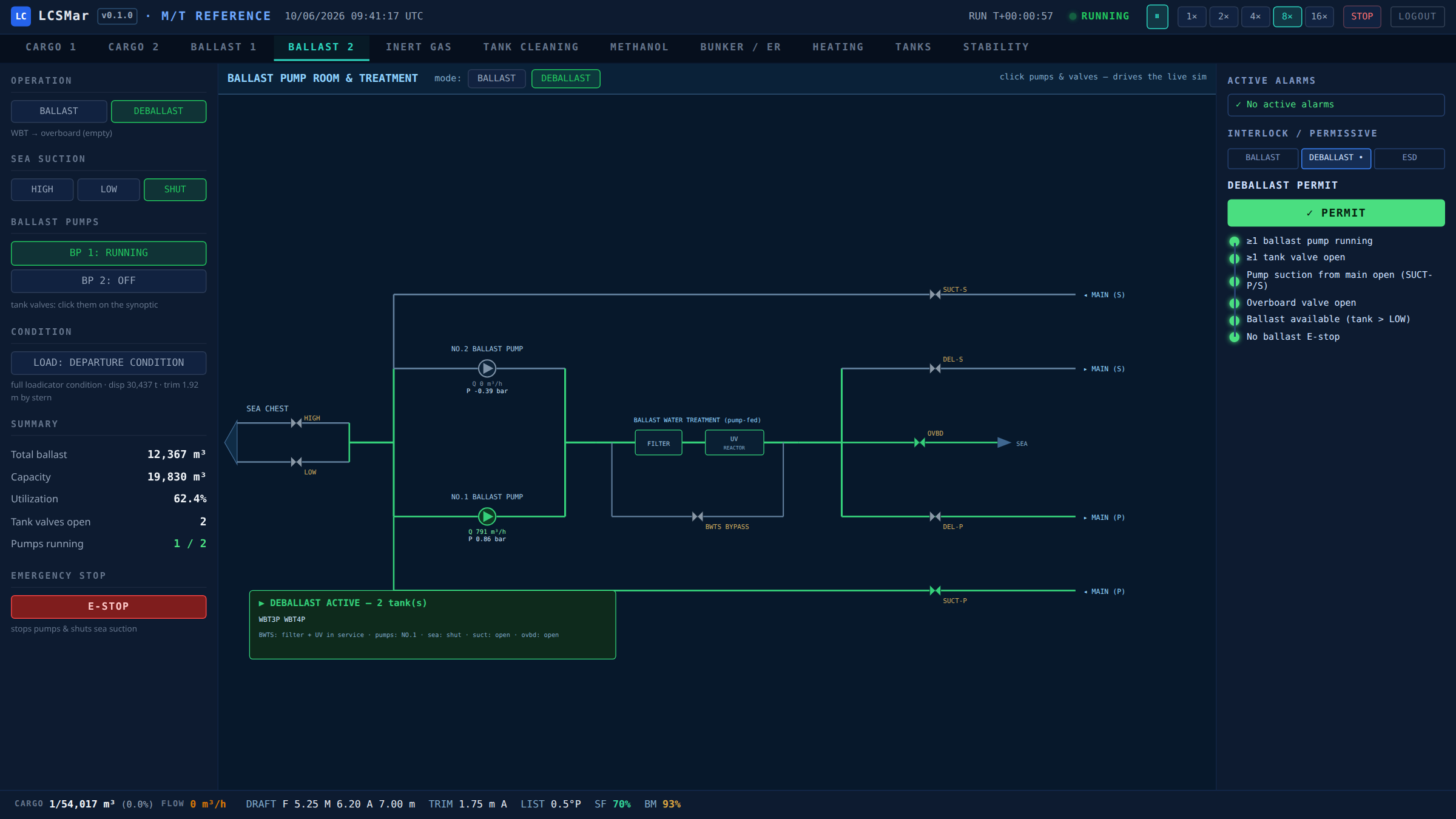This screenshot has width=1456, height=819.
Task: Select BALLAST interlock permissive view
Action: tap(1262, 158)
